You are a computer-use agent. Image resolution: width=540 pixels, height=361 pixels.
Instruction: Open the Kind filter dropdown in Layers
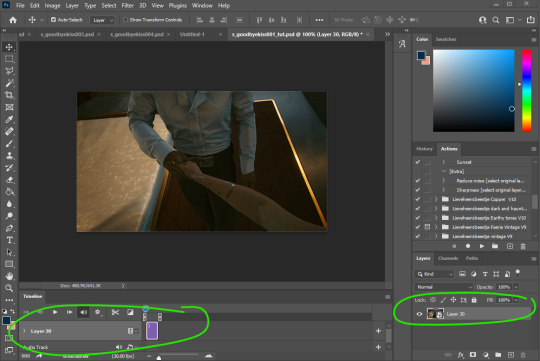pyautogui.click(x=435, y=274)
